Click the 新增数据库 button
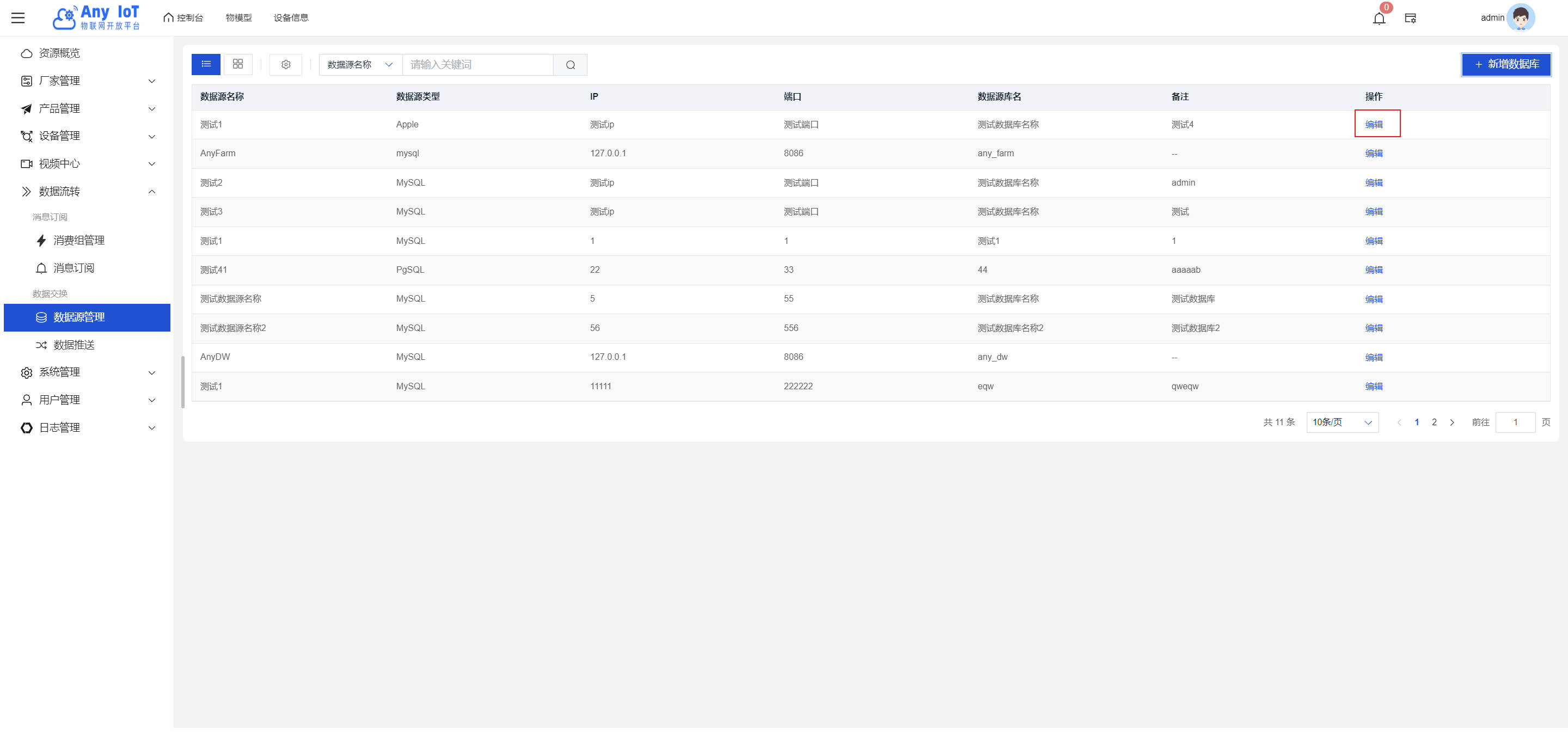Screen dimensions: 1568x735 (x=1506, y=64)
